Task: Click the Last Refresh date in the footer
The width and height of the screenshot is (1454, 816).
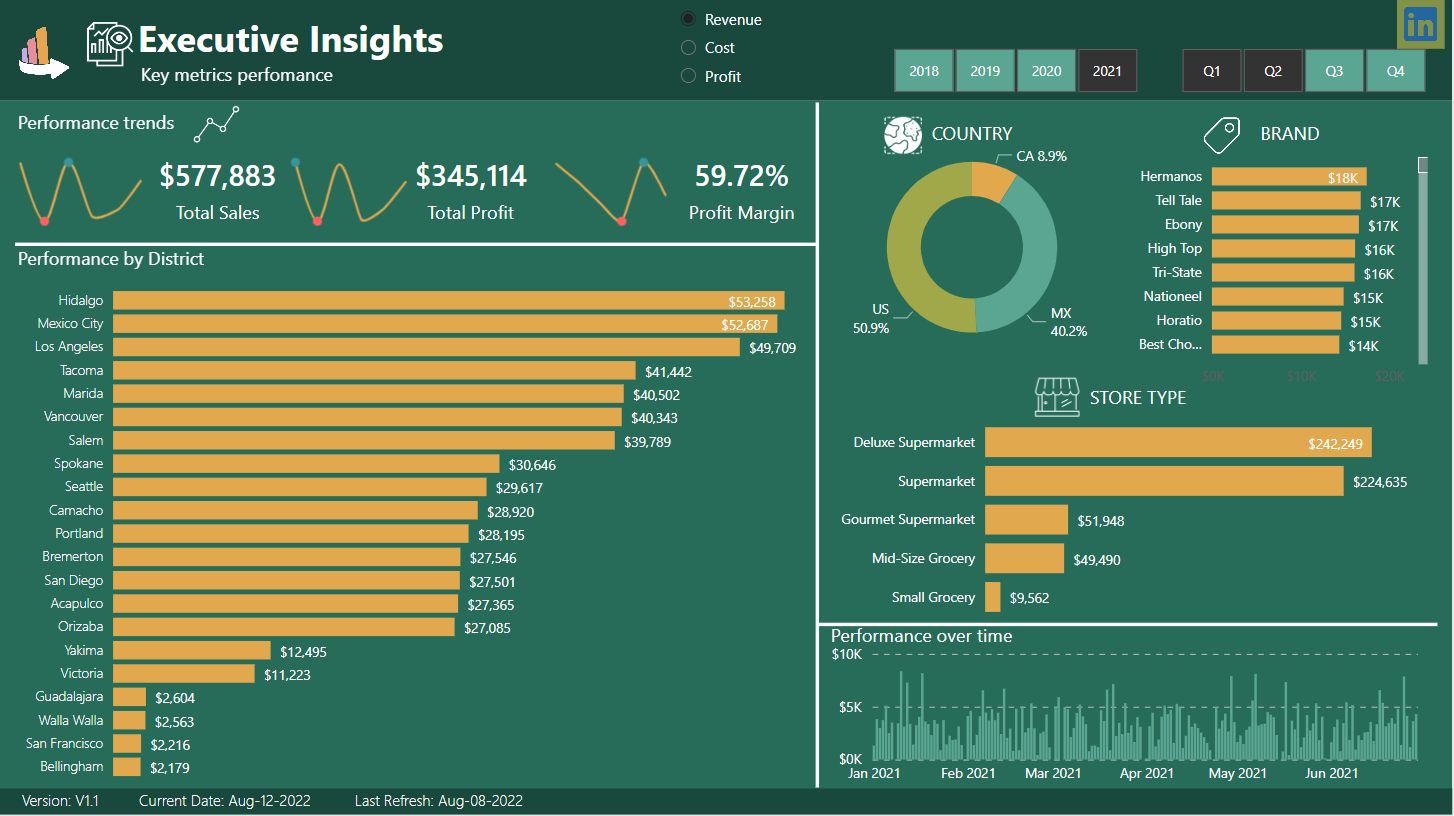Action: tap(439, 801)
